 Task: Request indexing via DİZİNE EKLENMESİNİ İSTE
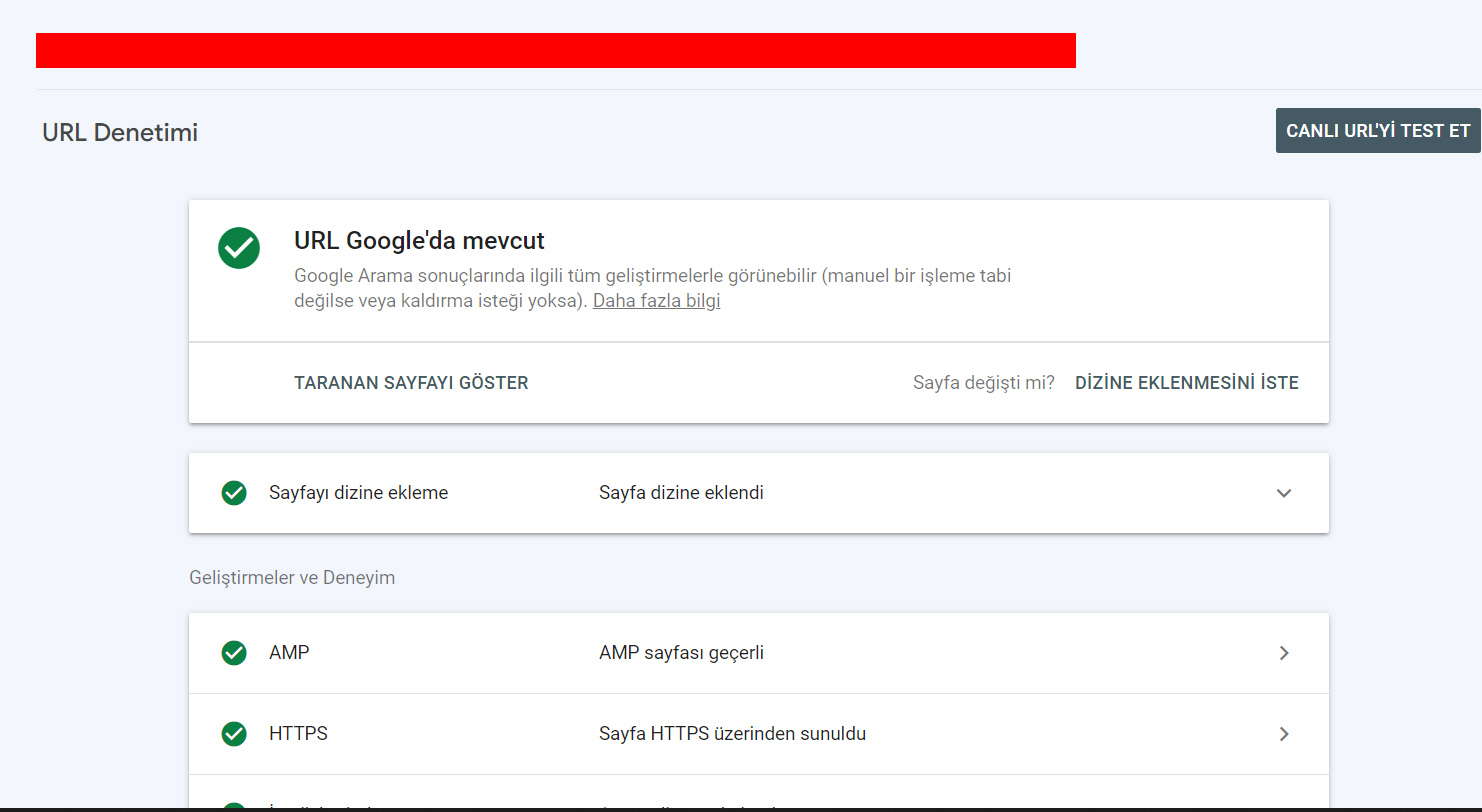(x=1187, y=383)
